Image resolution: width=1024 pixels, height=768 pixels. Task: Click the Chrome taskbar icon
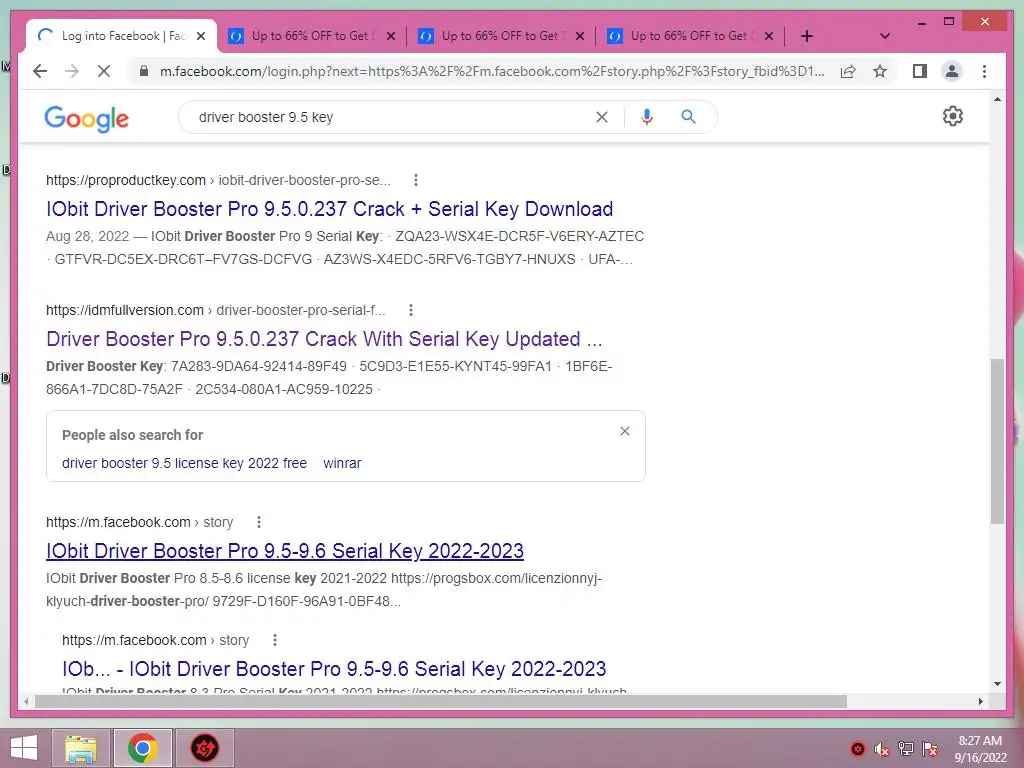pyautogui.click(x=143, y=748)
